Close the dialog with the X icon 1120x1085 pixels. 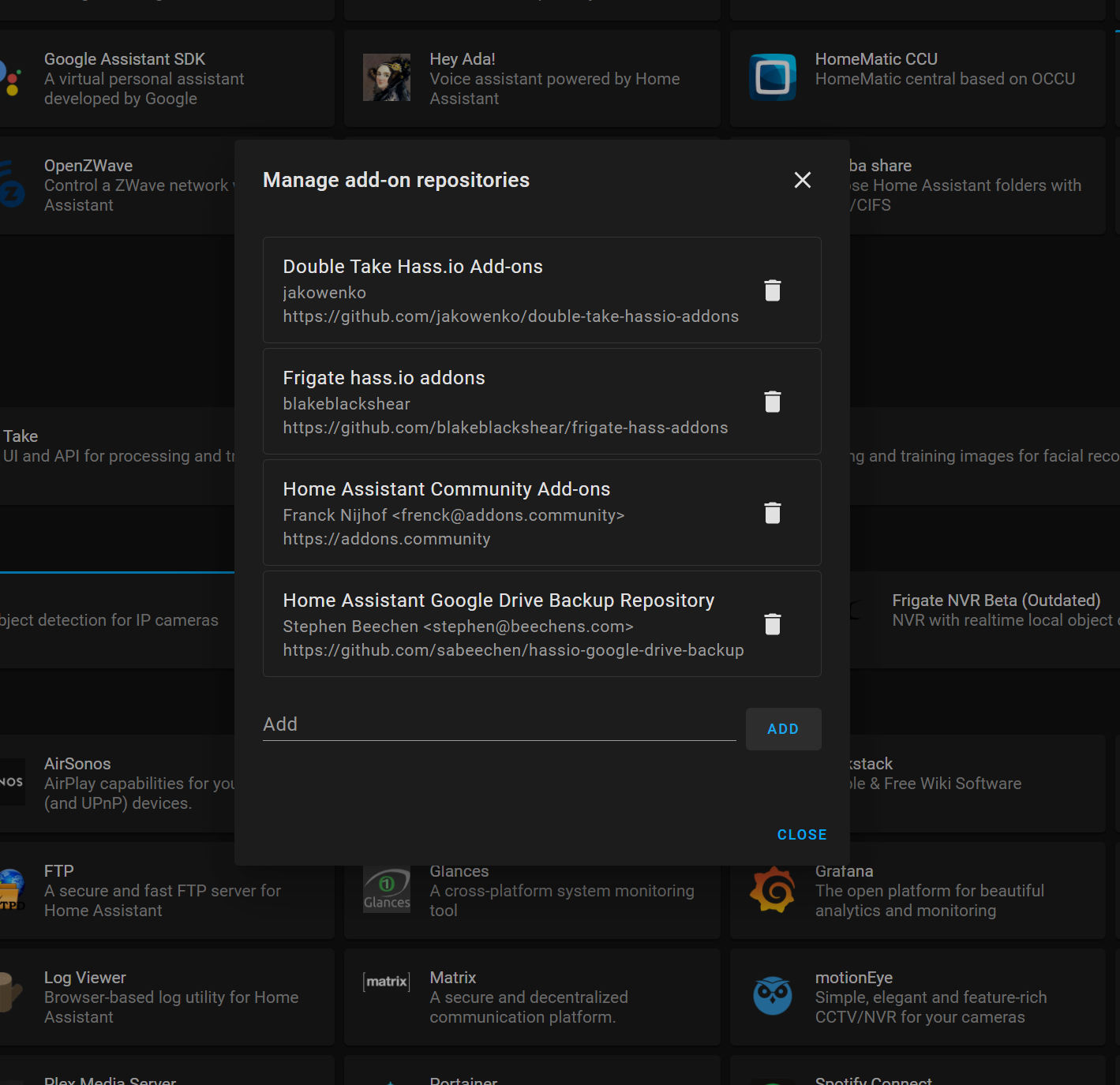[x=803, y=180]
